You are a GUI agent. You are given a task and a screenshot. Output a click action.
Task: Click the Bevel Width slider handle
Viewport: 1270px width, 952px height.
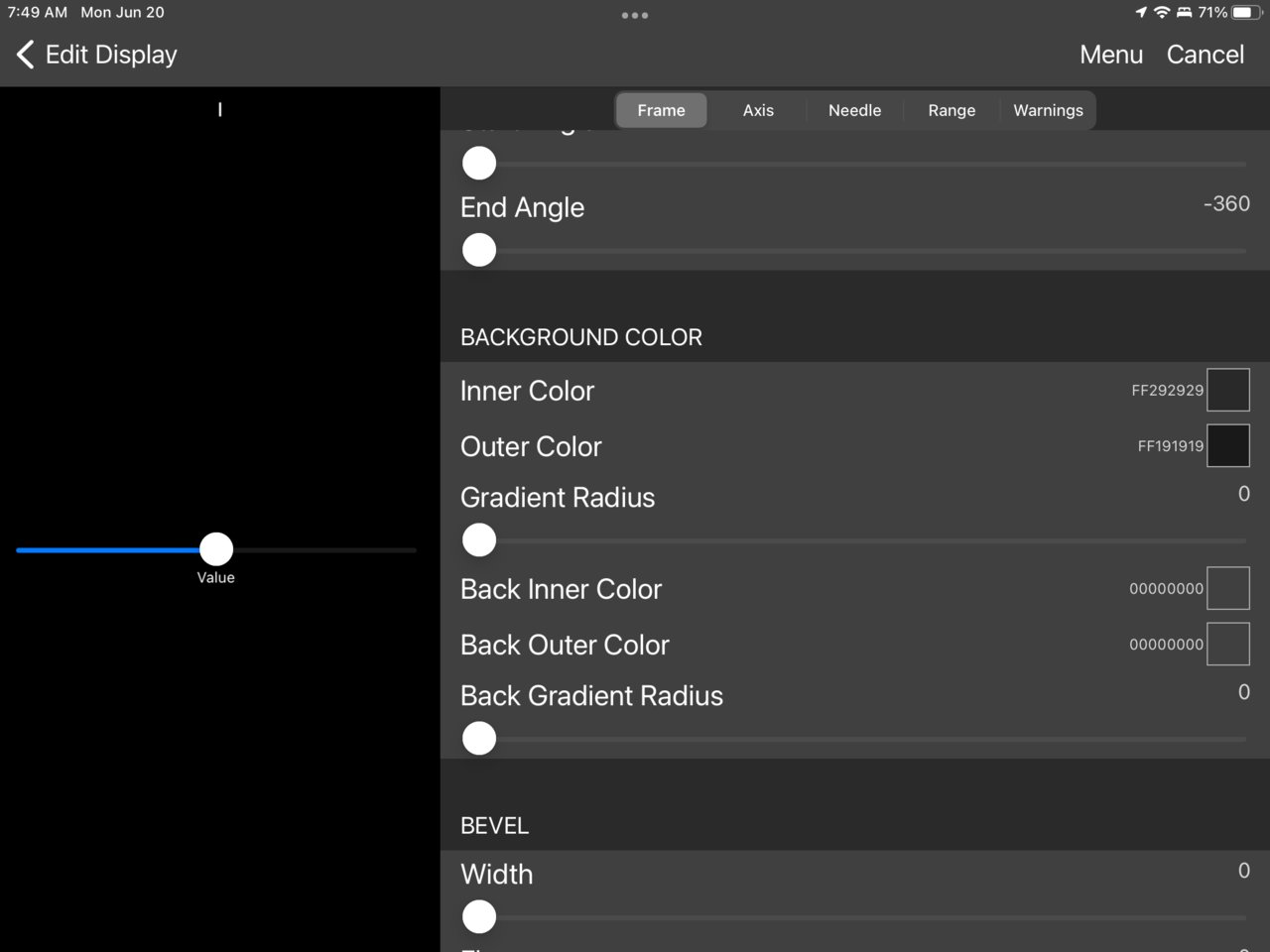(479, 916)
